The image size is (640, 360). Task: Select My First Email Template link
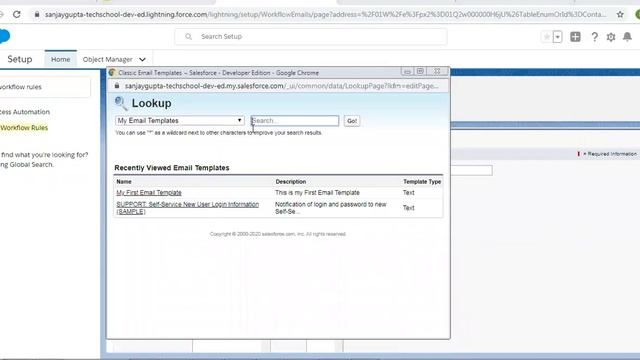(x=149, y=193)
